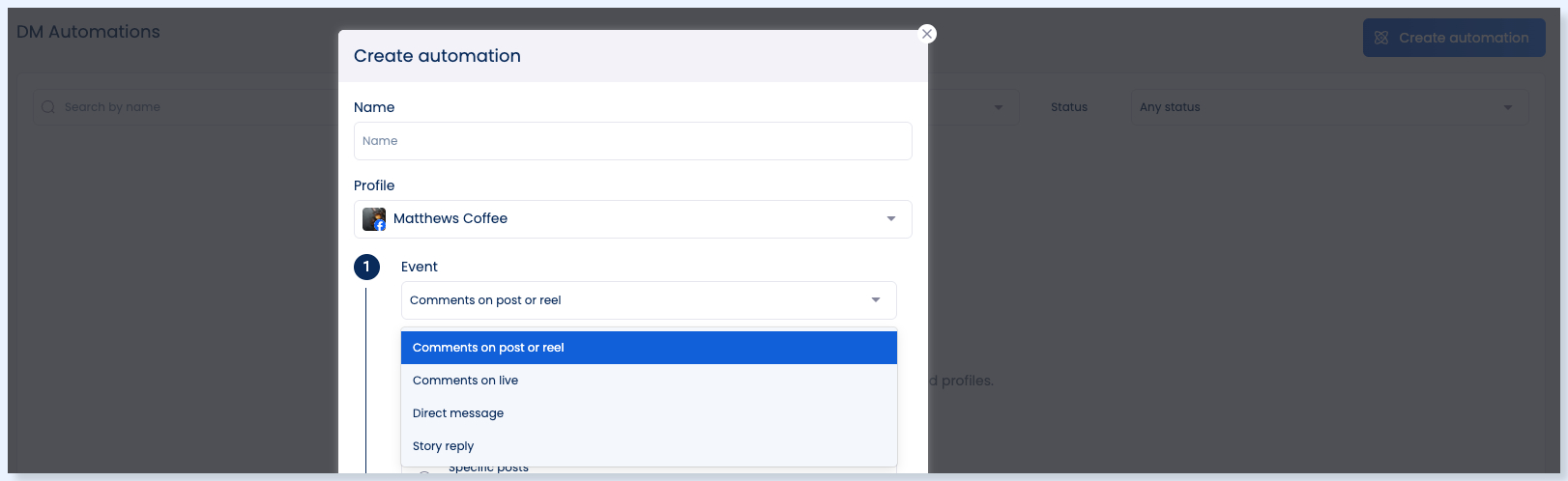Image resolution: width=1568 pixels, height=481 pixels.
Task: Click the Search by name box
Action: pyautogui.click(x=184, y=107)
